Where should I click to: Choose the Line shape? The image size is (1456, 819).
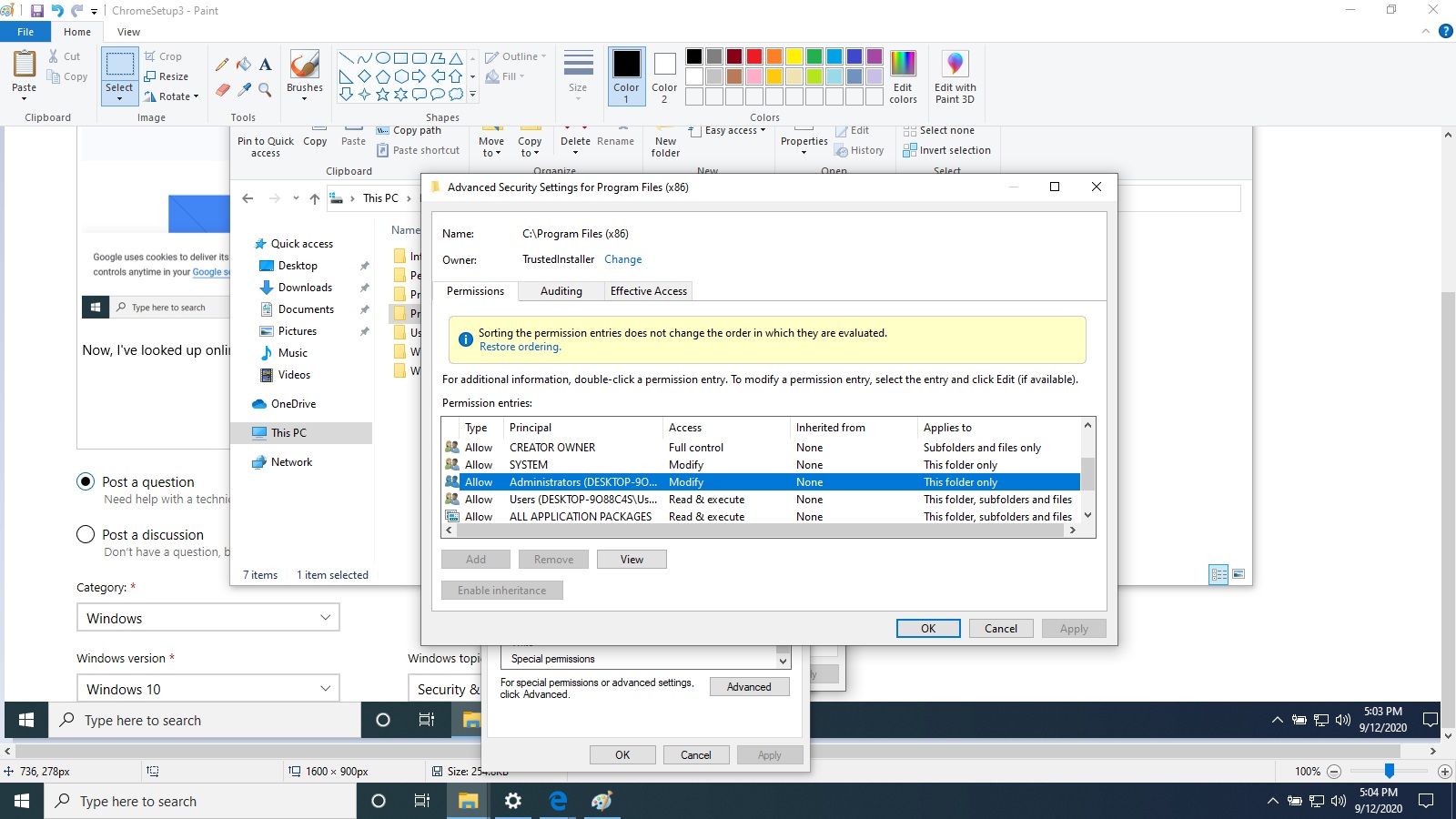pyautogui.click(x=347, y=58)
